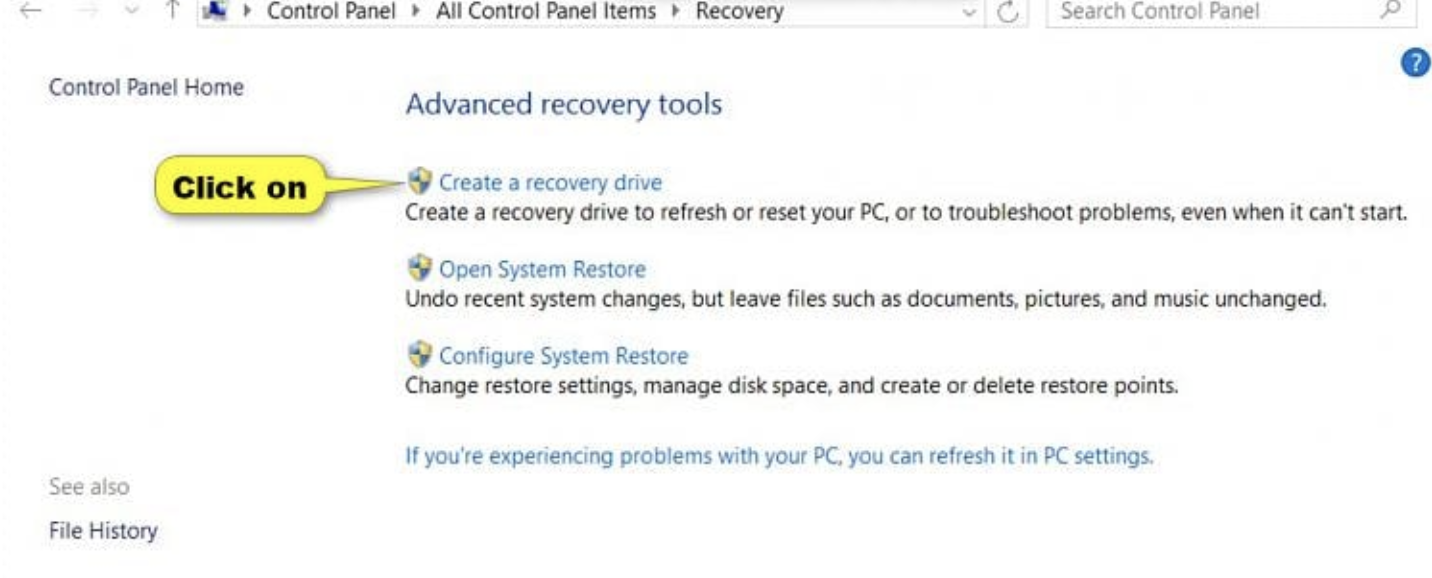Screen dimensions: 1432x578
Task: Click the magnifier icon in search box
Action: (x=1391, y=12)
